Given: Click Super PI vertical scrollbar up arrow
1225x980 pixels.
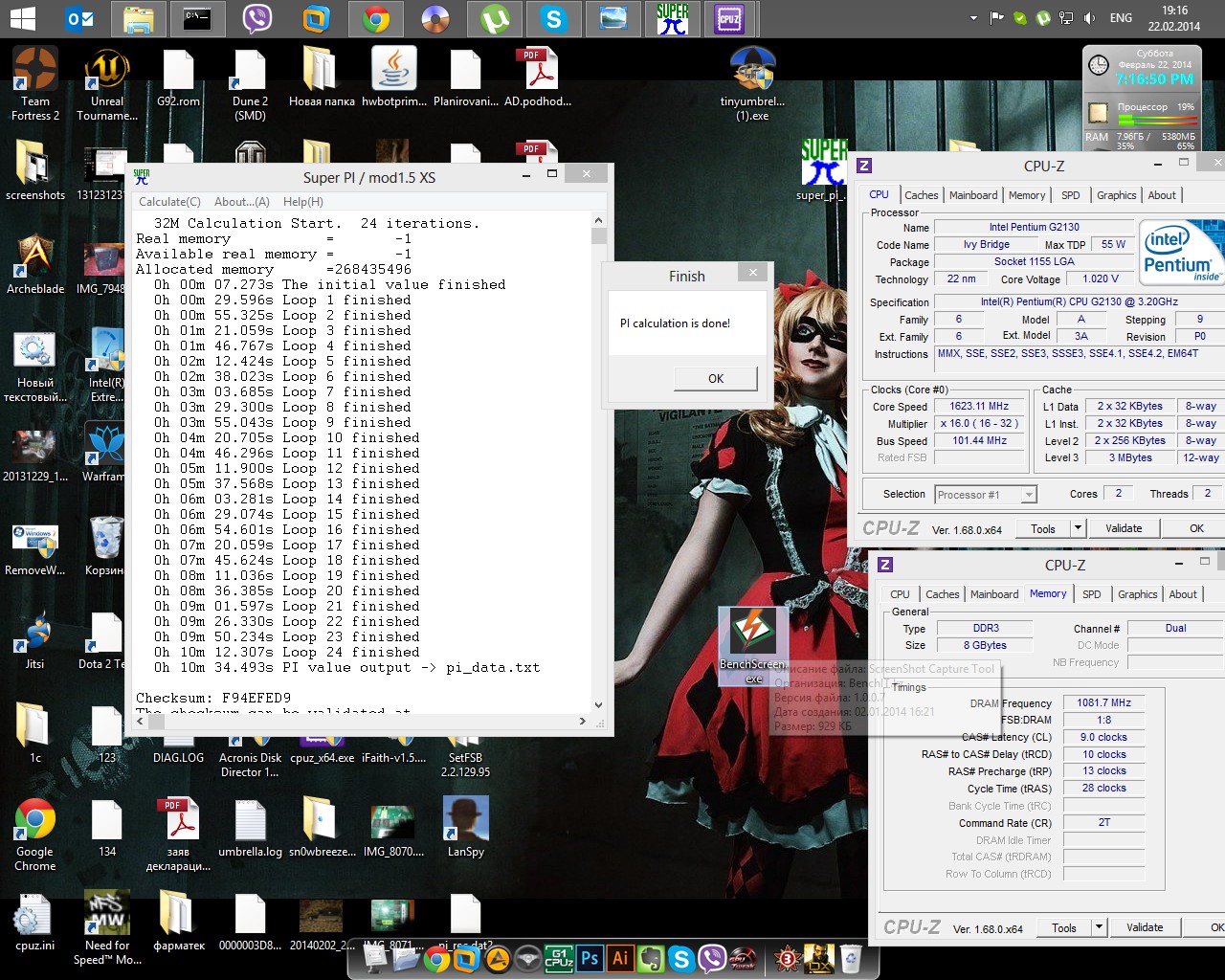Looking at the screenshot, I should [599, 220].
